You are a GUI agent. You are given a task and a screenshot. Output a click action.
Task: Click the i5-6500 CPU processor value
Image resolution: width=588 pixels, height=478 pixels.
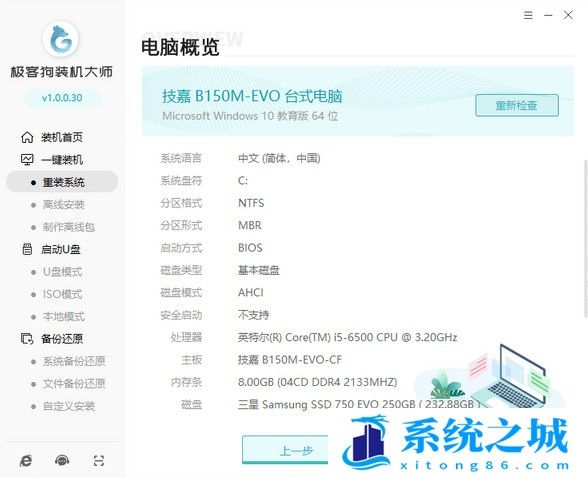click(x=347, y=337)
